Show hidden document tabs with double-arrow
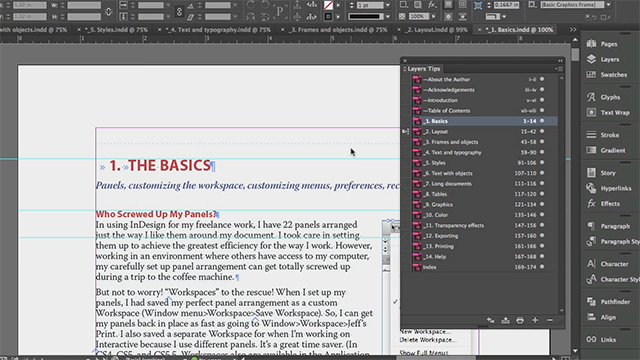Screen dimensions: 640x360 573,30
